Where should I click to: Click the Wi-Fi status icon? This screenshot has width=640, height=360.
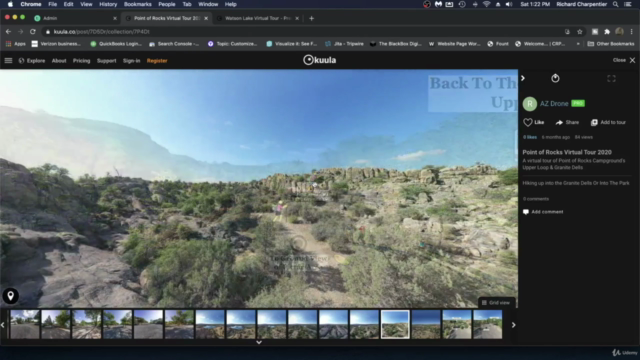pos(487,4)
